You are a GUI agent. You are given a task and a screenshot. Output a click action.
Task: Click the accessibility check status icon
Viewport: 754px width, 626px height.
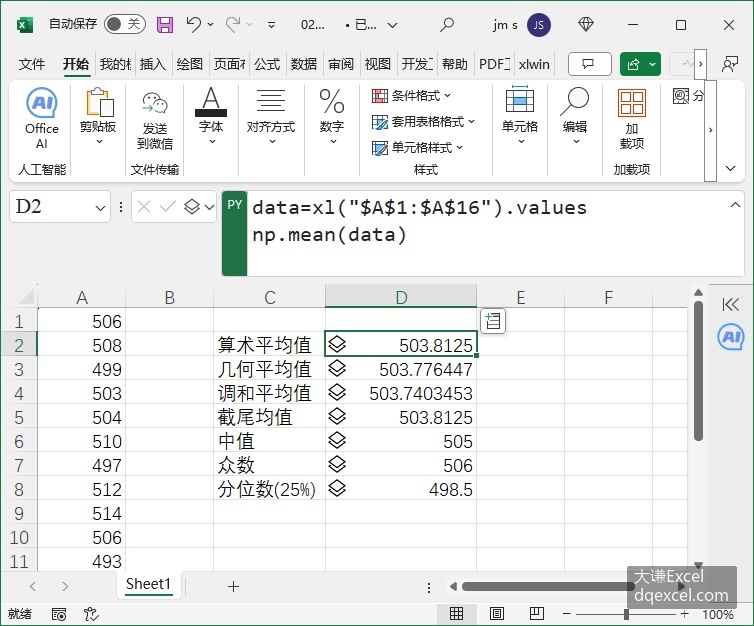(91, 614)
